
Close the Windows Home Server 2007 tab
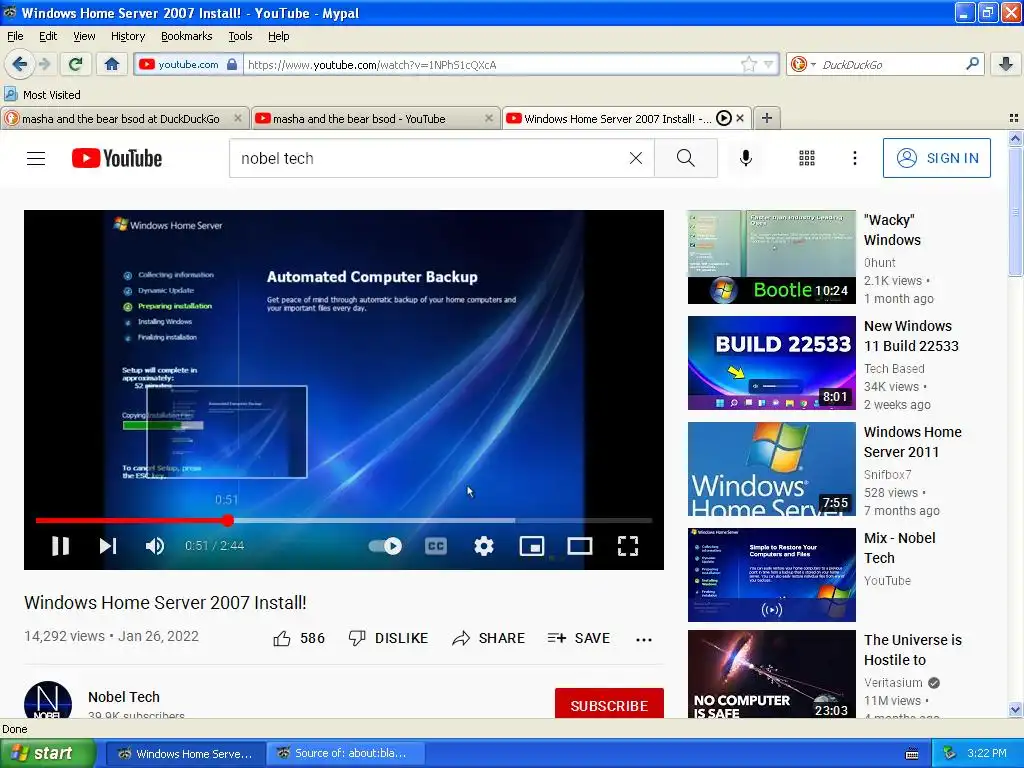click(x=740, y=118)
